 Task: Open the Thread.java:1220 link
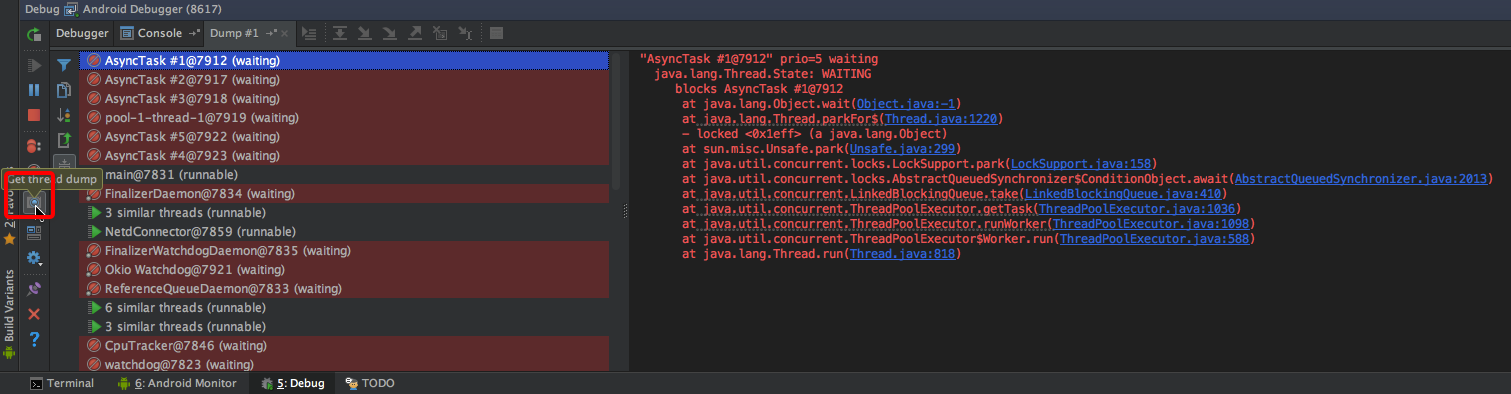tap(940, 119)
